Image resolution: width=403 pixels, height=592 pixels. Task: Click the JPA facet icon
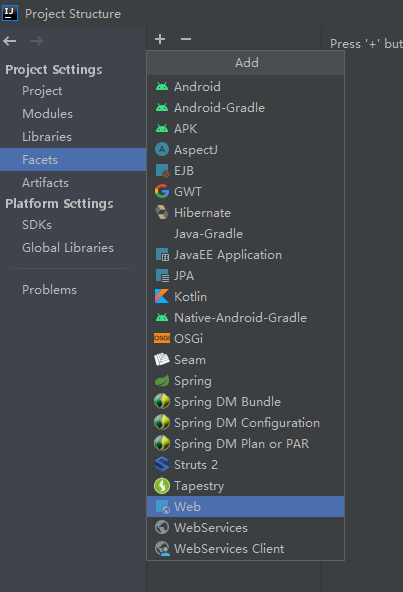point(162,276)
